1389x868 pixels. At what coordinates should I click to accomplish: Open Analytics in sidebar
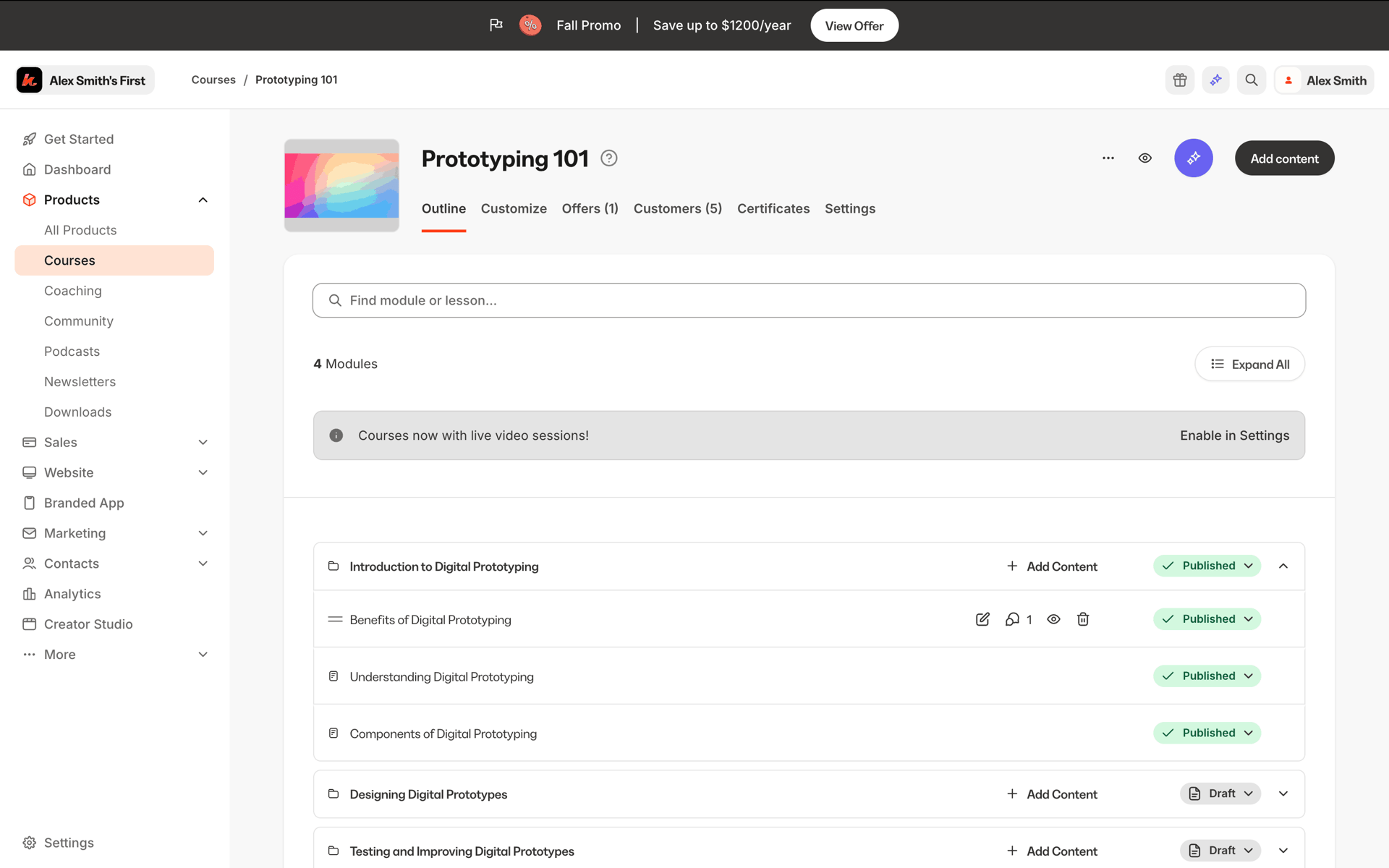point(114,594)
